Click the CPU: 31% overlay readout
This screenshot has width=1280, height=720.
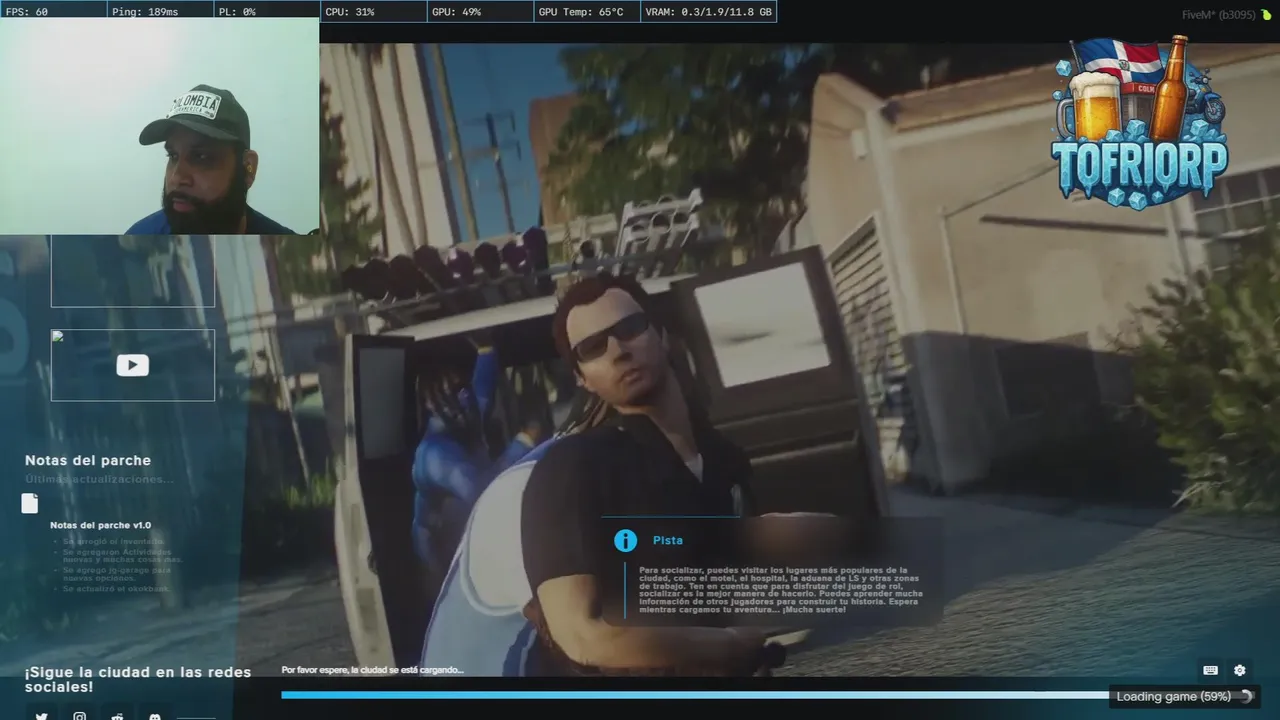coord(373,12)
